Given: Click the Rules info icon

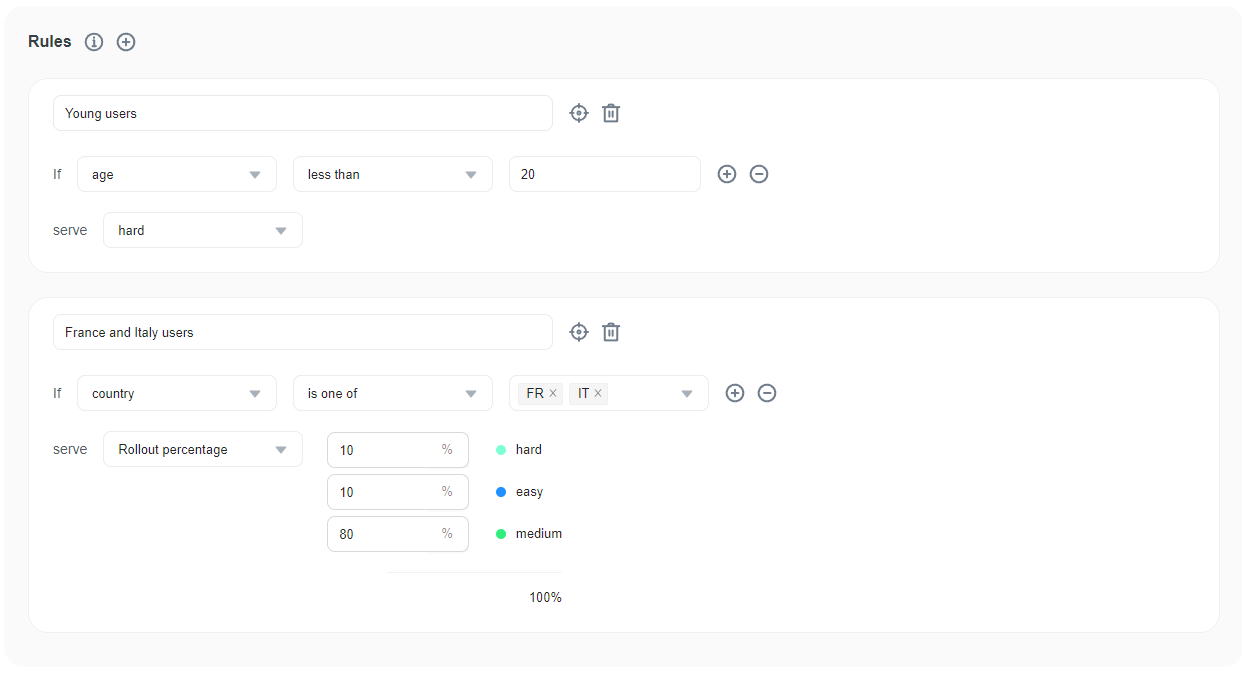Looking at the screenshot, I should (x=94, y=42).
